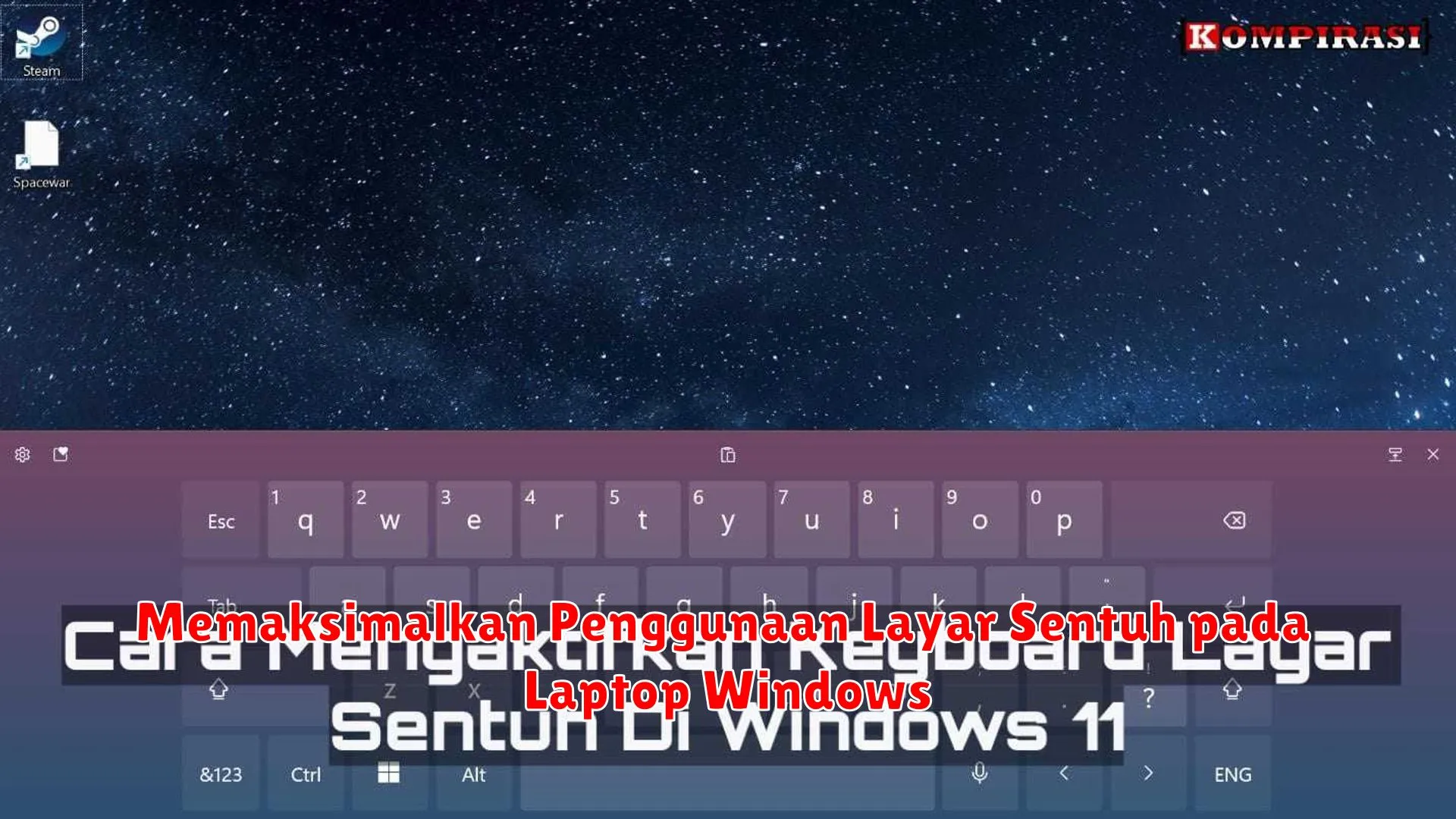Viewport: 1456px width, 819px height.
Task: Click the Windows Start button on keyboard
Action: pyautogui.click(x=389, y=773)
